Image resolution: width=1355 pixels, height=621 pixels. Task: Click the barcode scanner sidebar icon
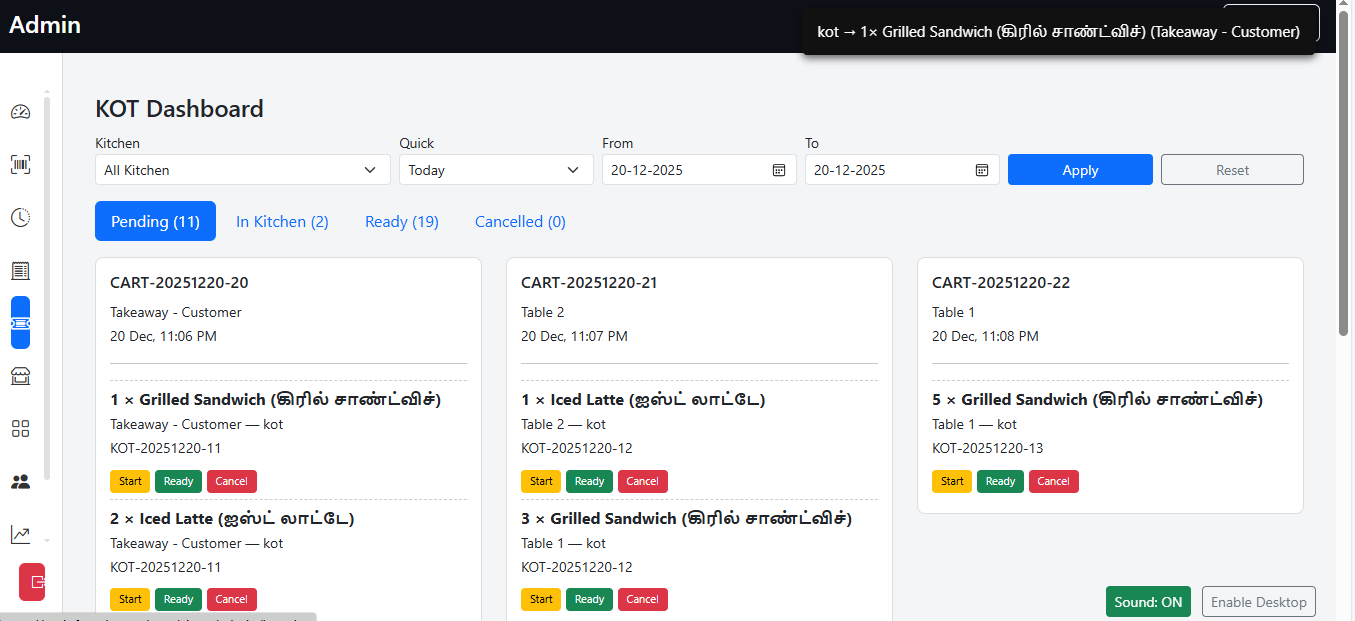pos(20,165)
